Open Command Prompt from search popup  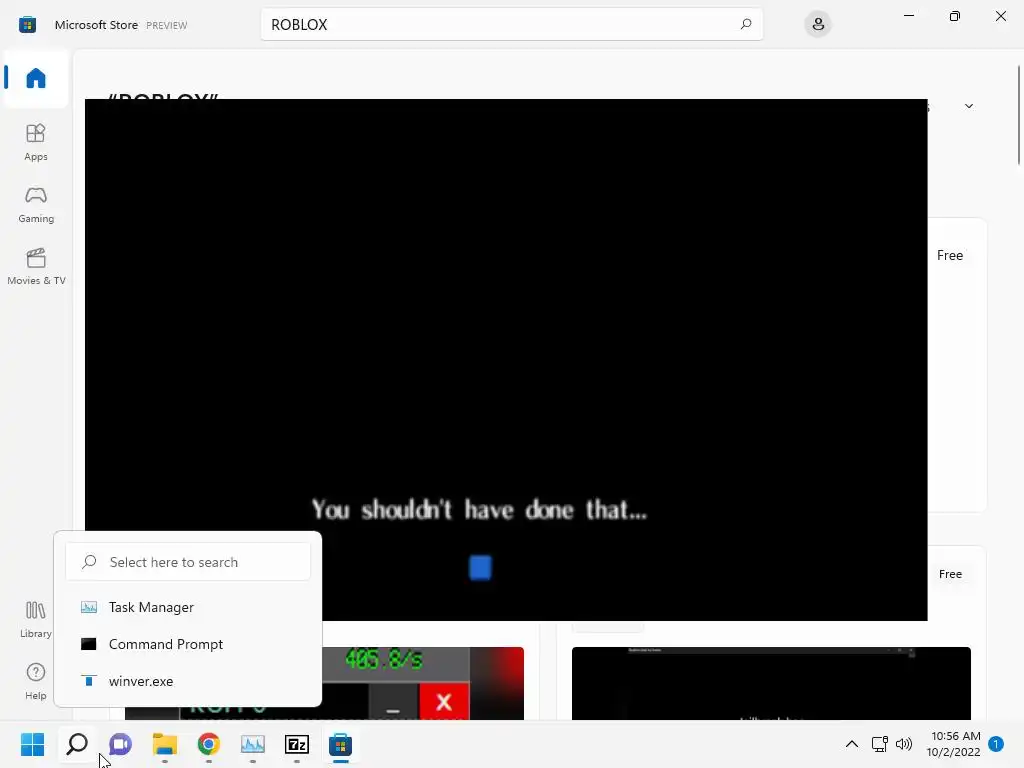coord(188,644)
